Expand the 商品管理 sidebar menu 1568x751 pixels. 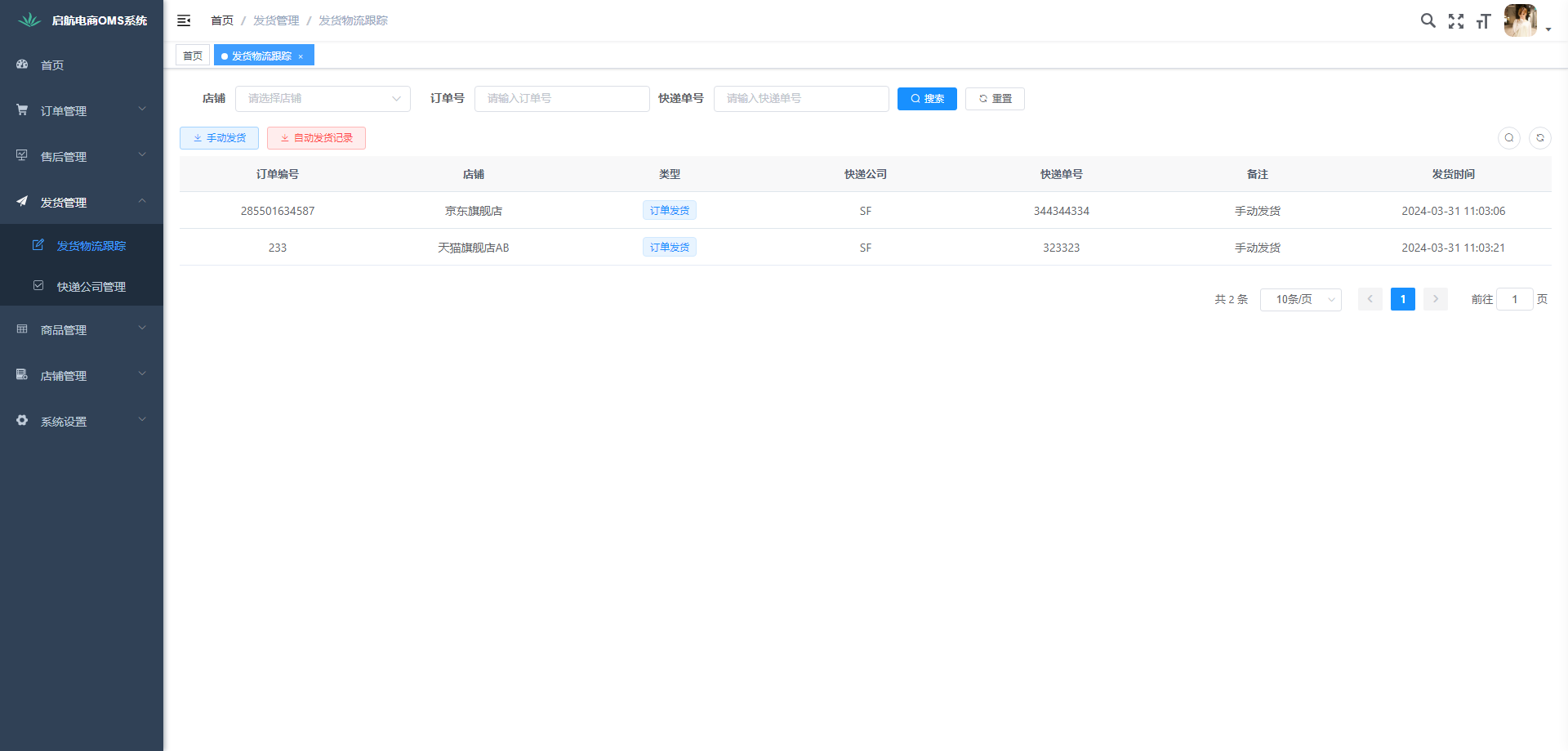pyautogui.click(x=82, y=329)
